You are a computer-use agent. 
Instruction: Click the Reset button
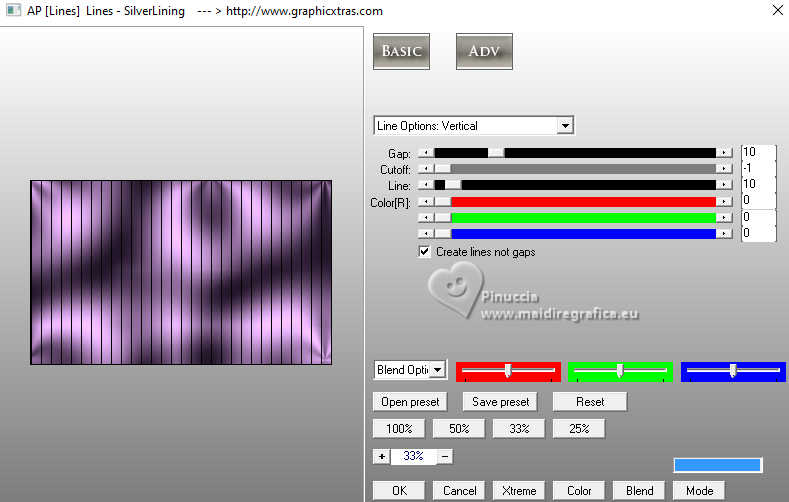pos(590,402)
